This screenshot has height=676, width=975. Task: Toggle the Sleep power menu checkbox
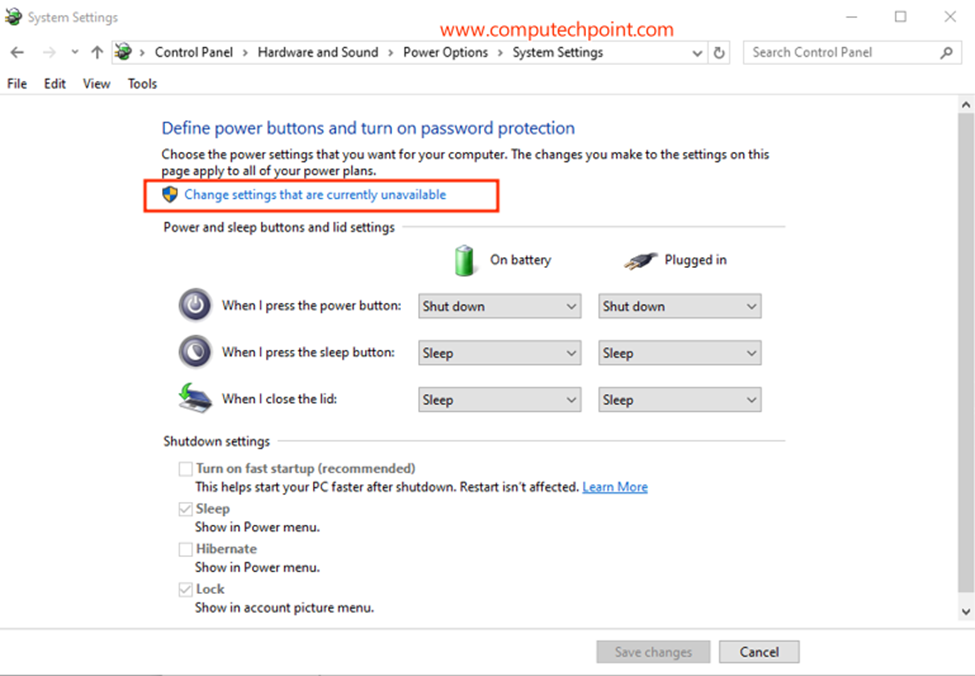point(185,509)
